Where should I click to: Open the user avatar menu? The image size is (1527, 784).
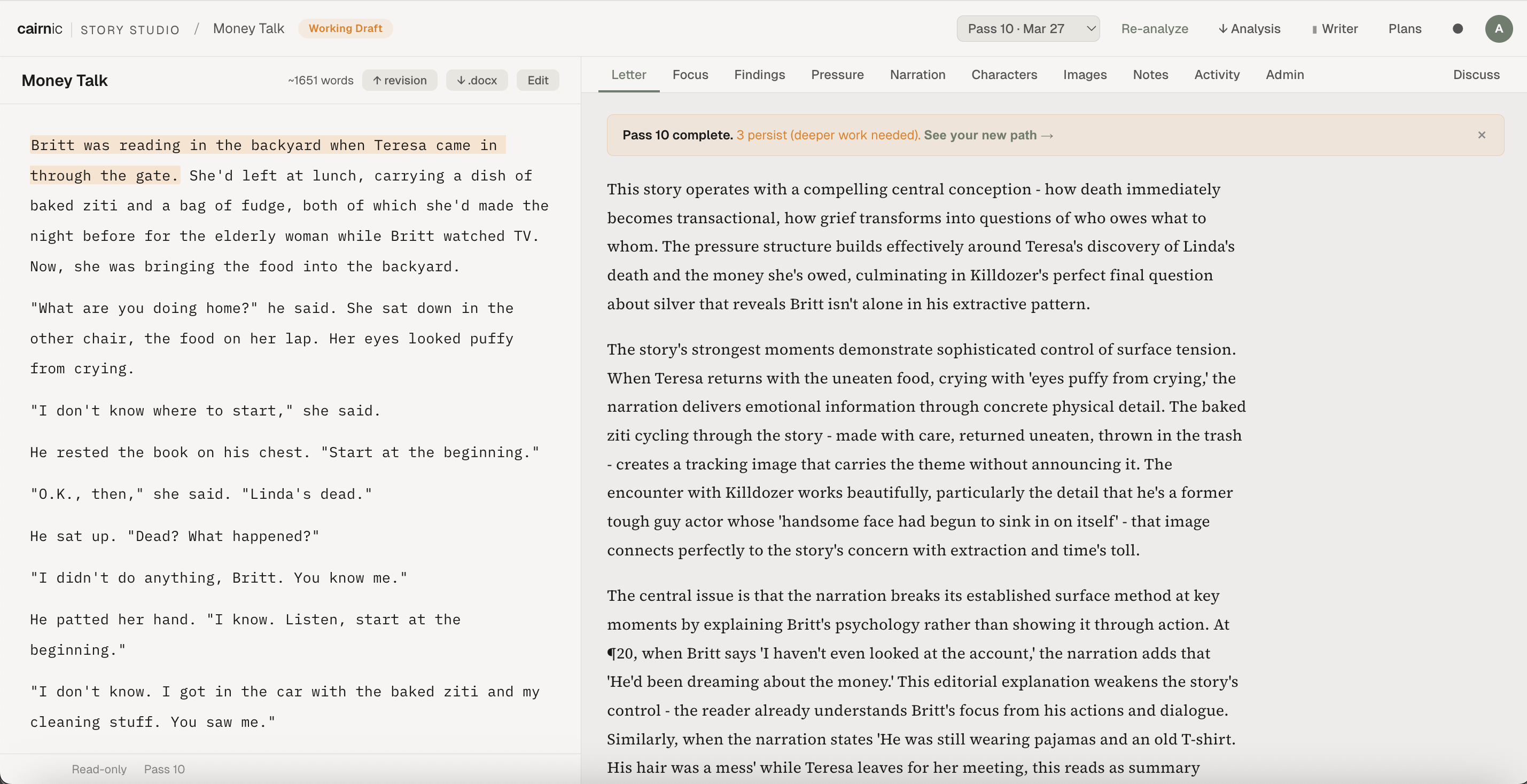coord(1498,28)
